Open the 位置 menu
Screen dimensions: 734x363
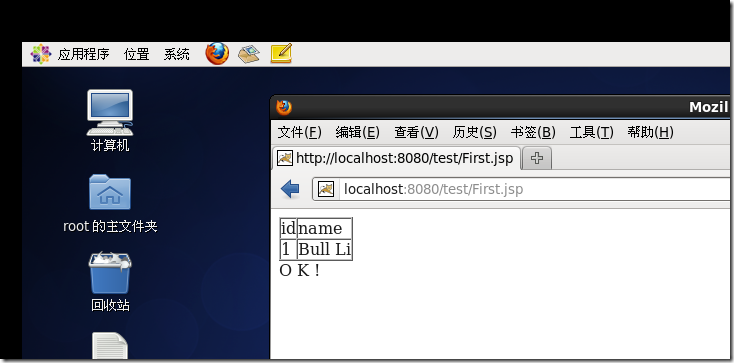pos(136,54)
